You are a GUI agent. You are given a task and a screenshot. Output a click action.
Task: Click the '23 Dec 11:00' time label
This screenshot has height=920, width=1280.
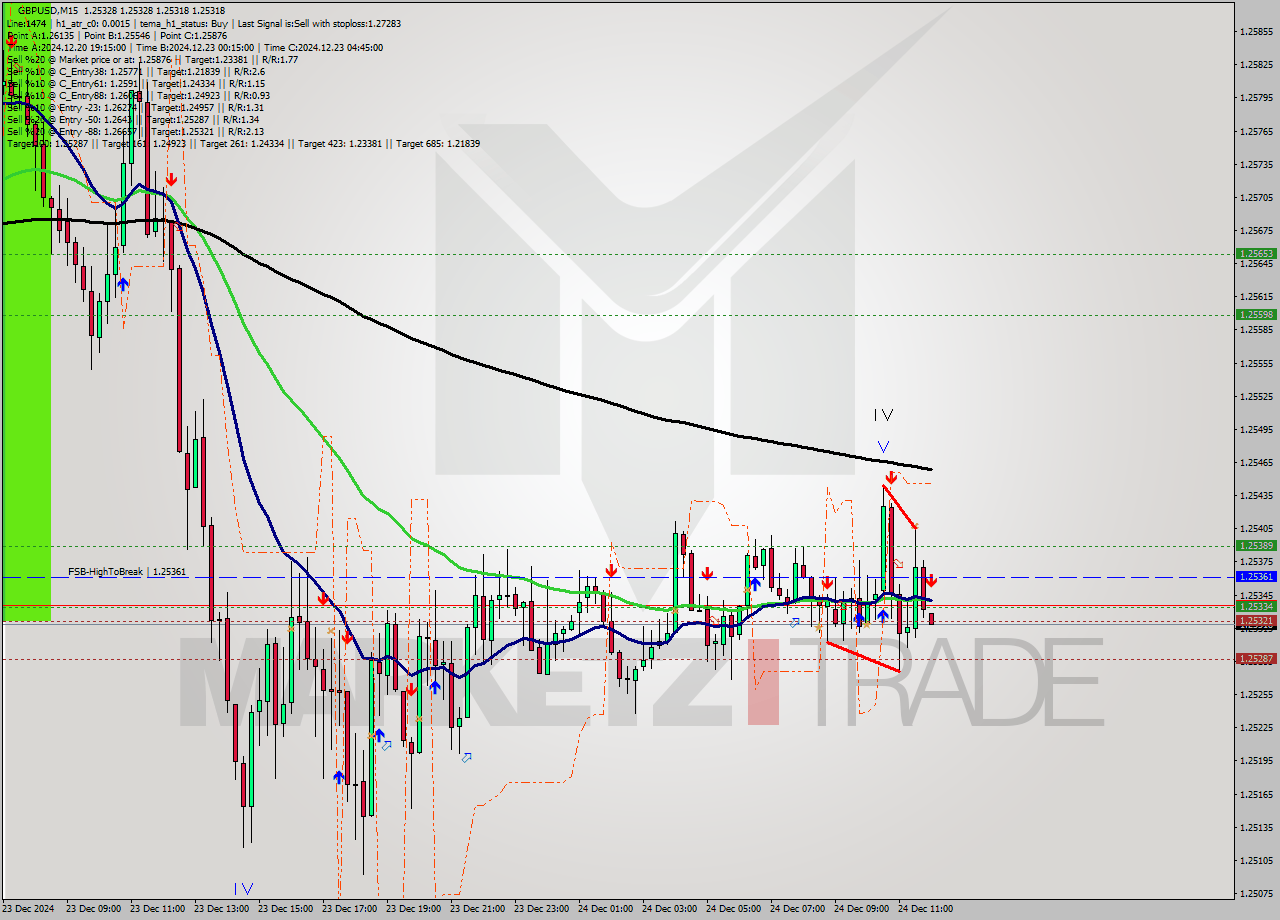click(157, 909)
